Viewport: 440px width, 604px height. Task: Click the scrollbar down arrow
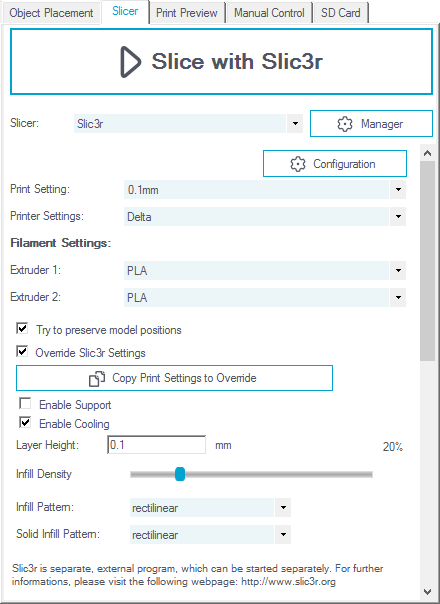427,592
